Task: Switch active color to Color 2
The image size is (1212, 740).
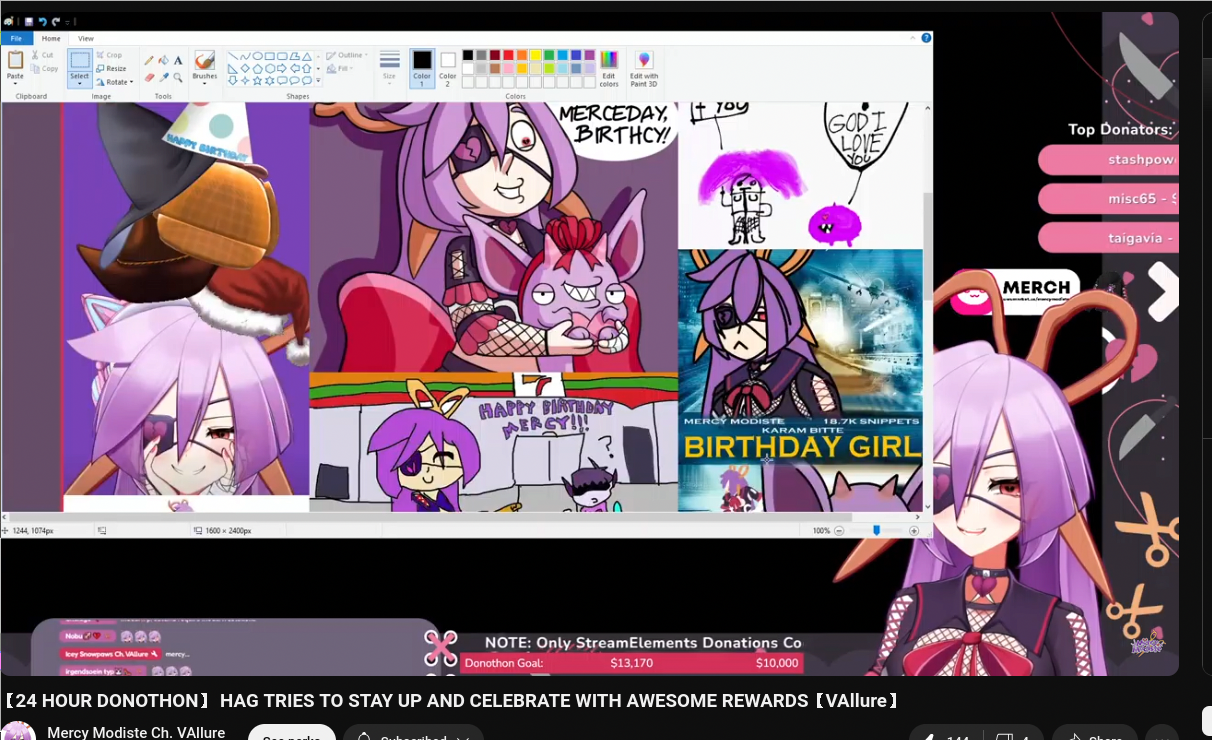Action: tap(448, 67)
